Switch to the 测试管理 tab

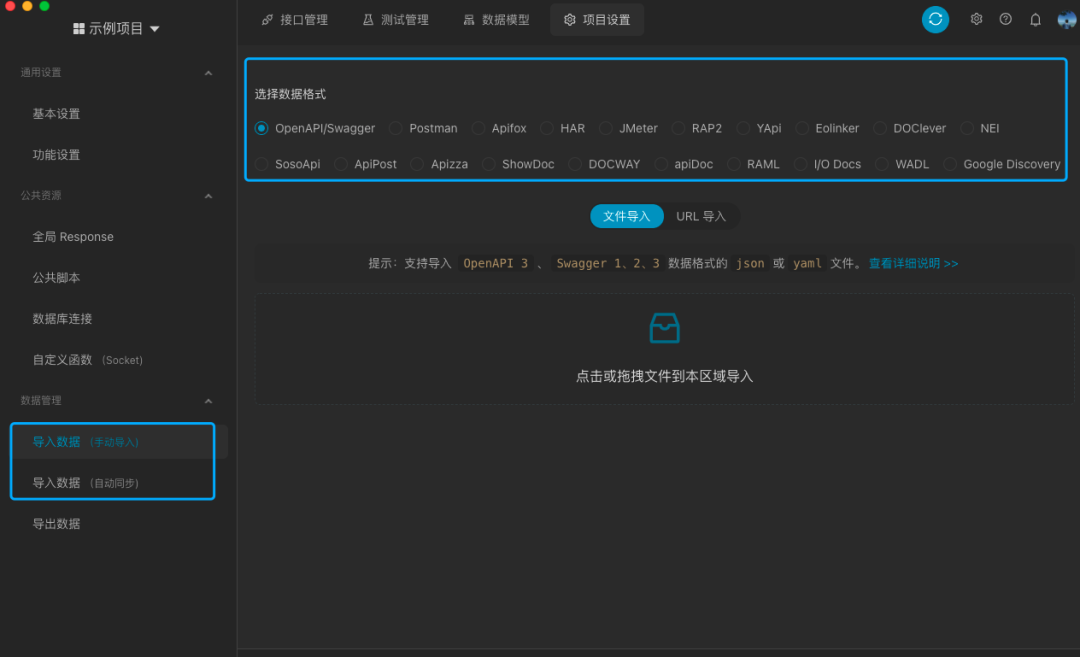395,20
